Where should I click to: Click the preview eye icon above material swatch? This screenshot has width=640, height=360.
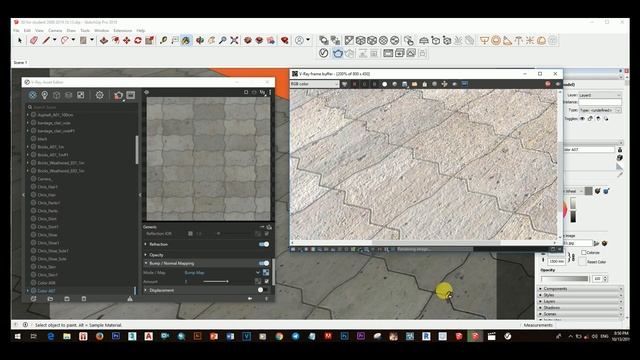[x=147, y=92]
